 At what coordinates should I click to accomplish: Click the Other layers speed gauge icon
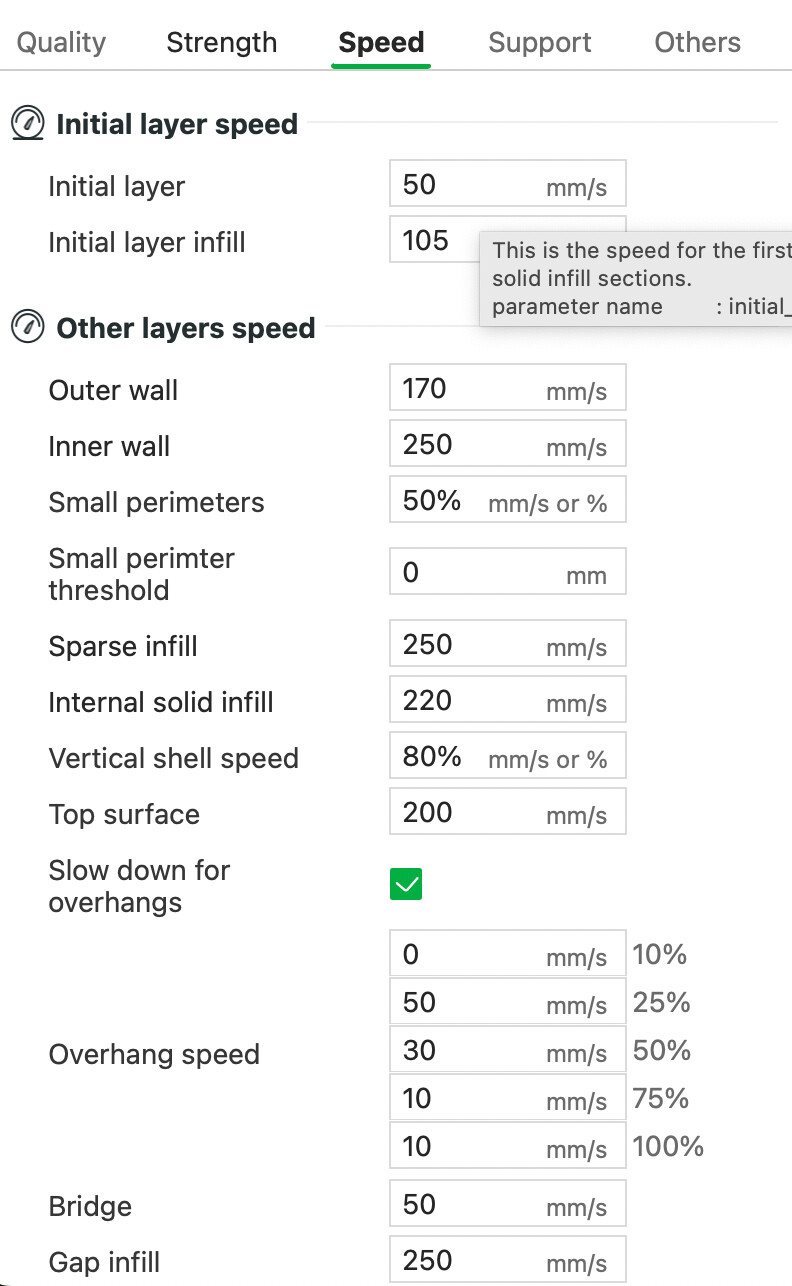(x=28, y=327)
